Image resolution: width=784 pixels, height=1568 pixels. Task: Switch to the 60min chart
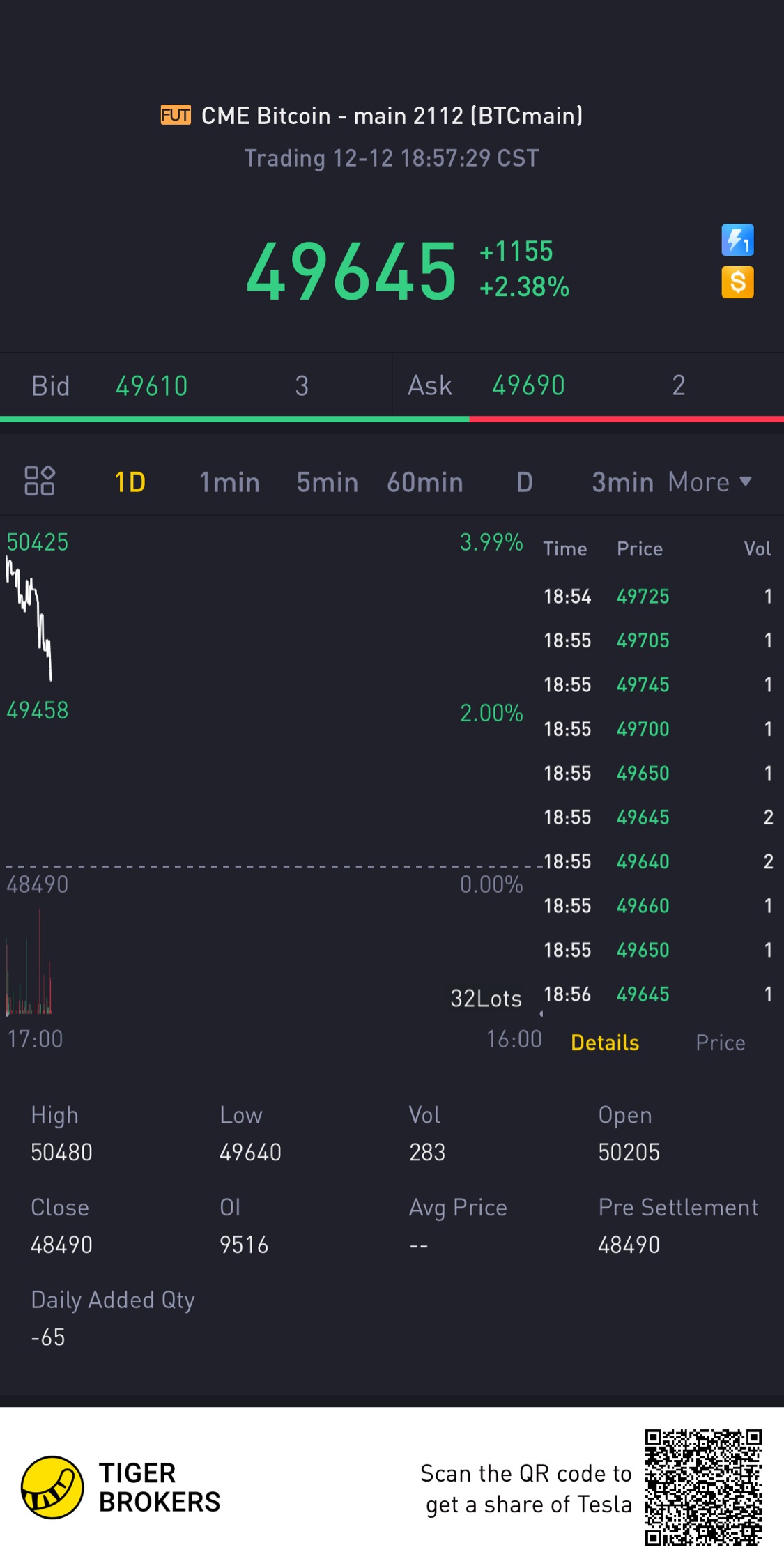pos(425,482)
